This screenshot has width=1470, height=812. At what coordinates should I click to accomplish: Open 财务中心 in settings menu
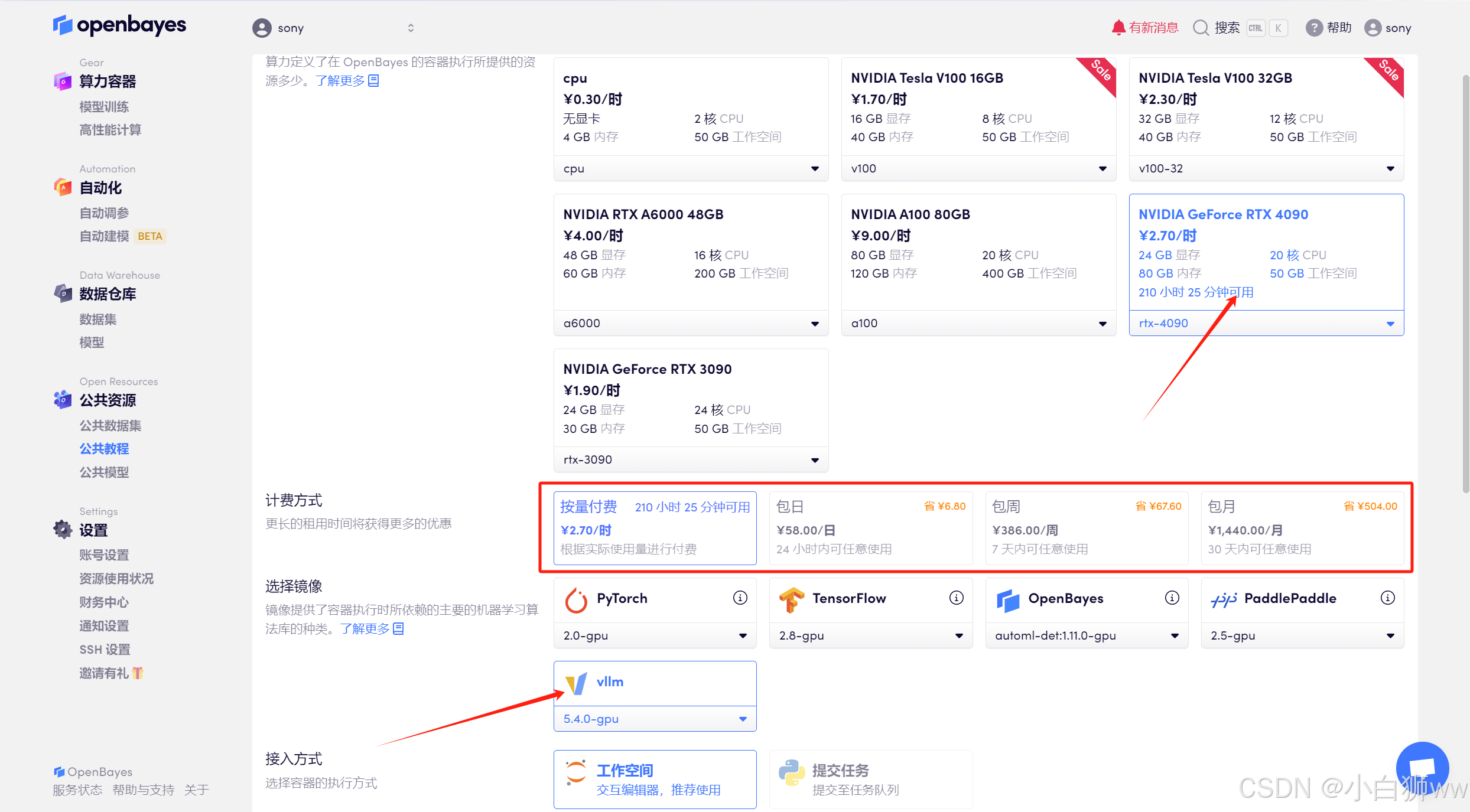[x=104, y=602]
